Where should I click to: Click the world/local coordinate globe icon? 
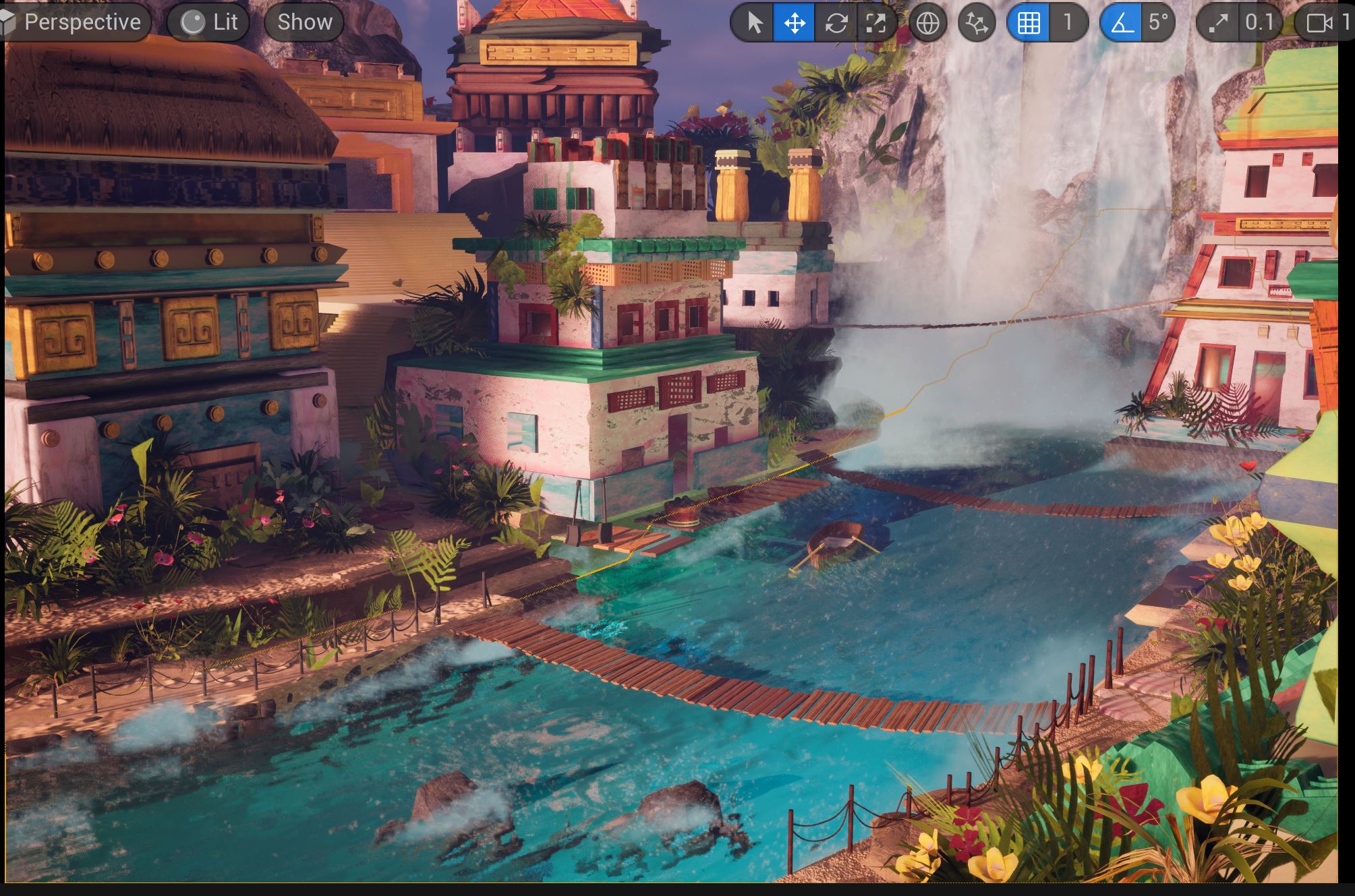tap(927, 23)
